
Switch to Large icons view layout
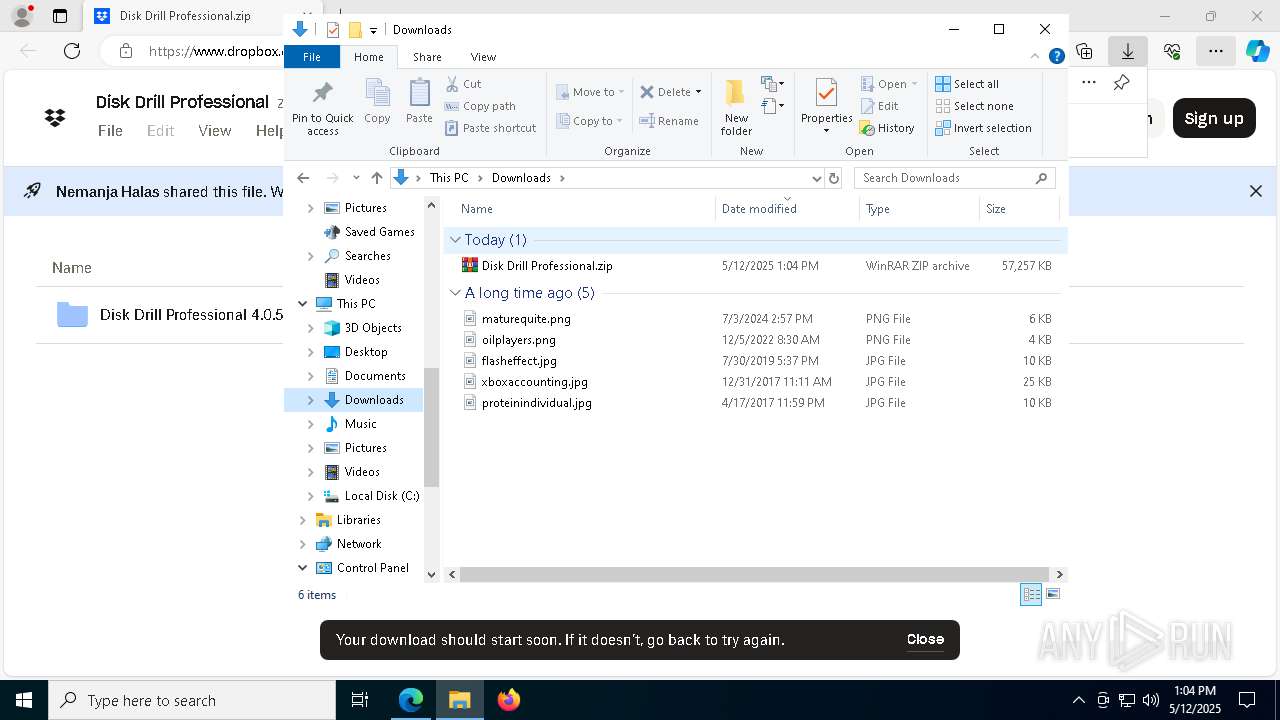pos(1052,595)
